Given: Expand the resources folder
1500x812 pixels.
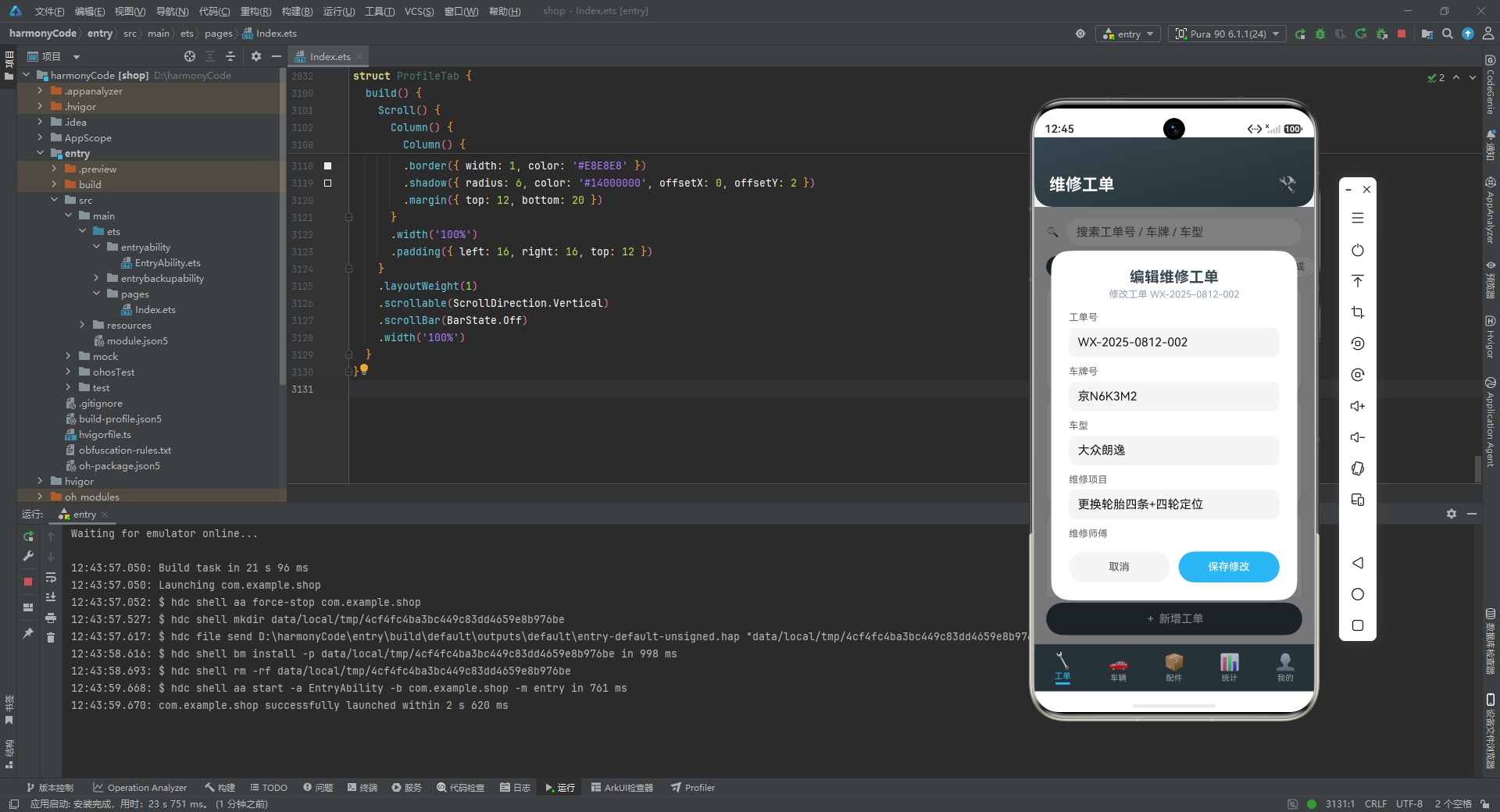Looking at the screenshot, I should click(x=82, y=325).
